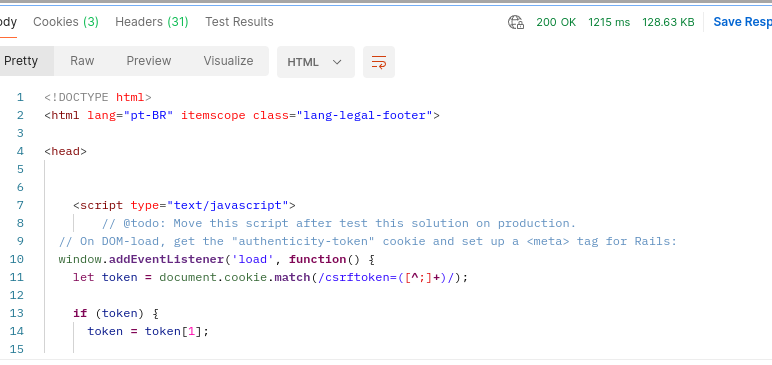Click the @todo comment line
Viewport: 772px width, 365px height.
(x=339, y=223)
